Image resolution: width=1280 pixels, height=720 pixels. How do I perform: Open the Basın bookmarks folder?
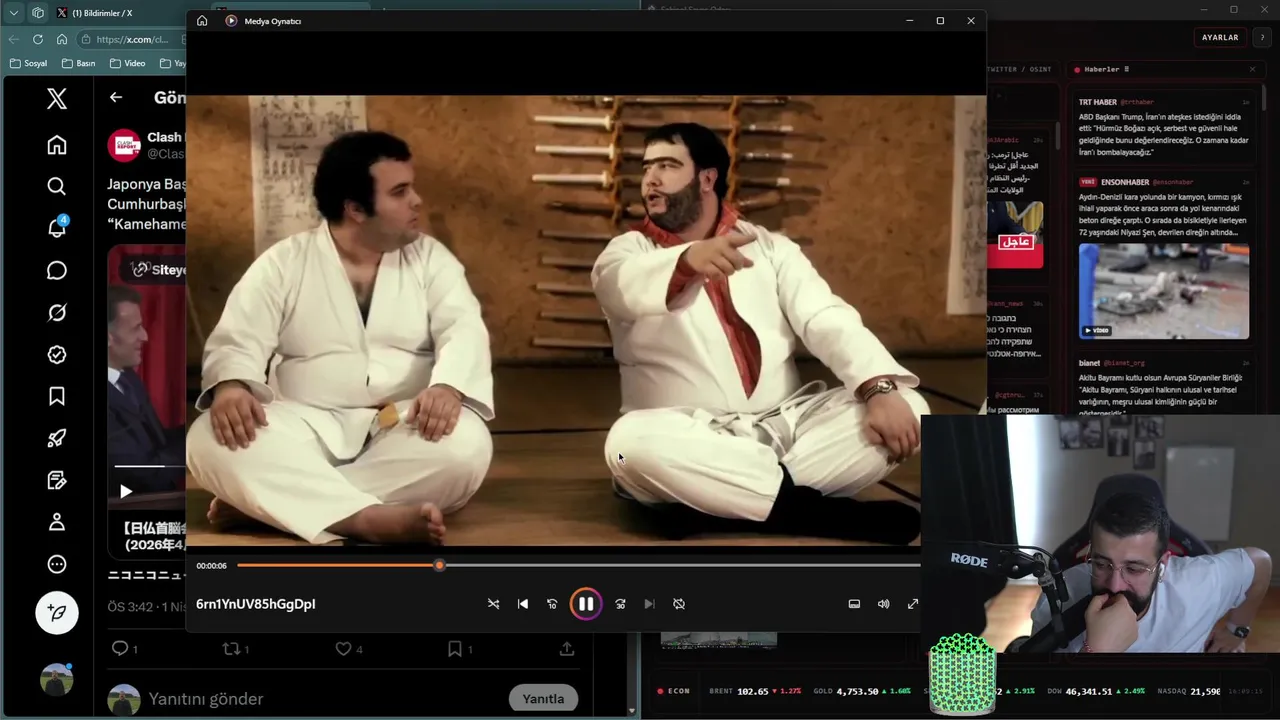click(78, 63)
